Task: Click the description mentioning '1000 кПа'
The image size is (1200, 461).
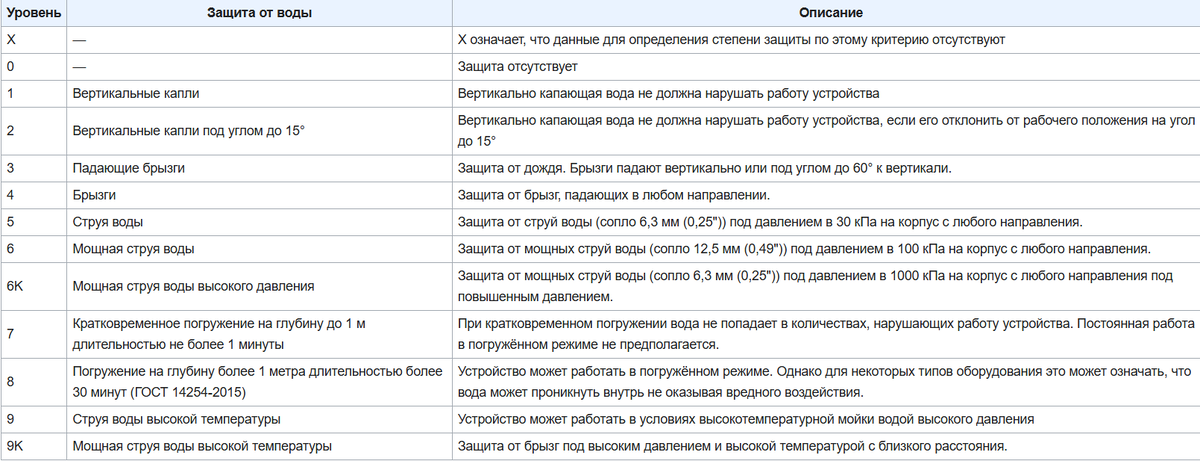Action: click(825, 286)
